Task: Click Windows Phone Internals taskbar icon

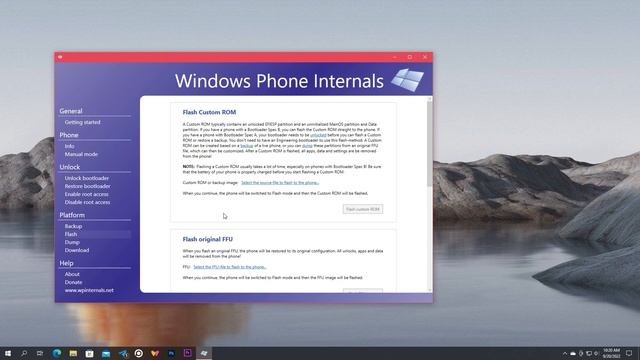Action: coord(204,353)
